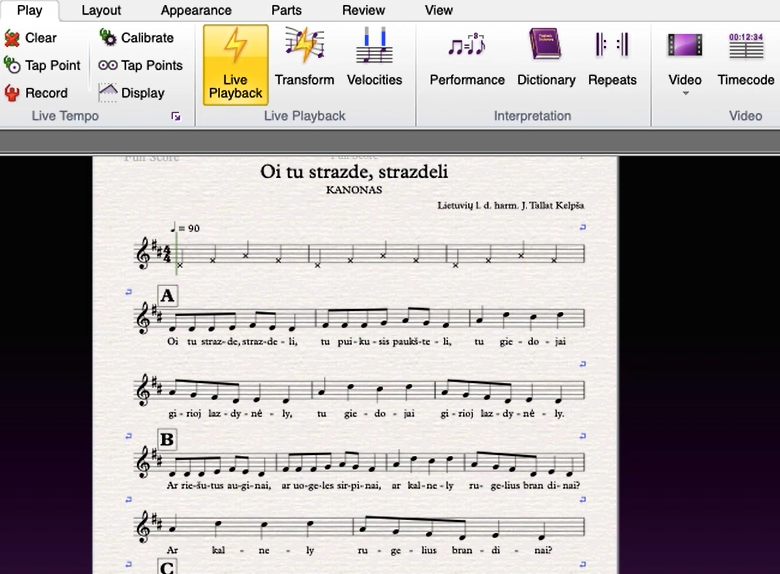The image size is (780, 574).
Task: Toggle the Live Tempo Display option
Action: 131,93
